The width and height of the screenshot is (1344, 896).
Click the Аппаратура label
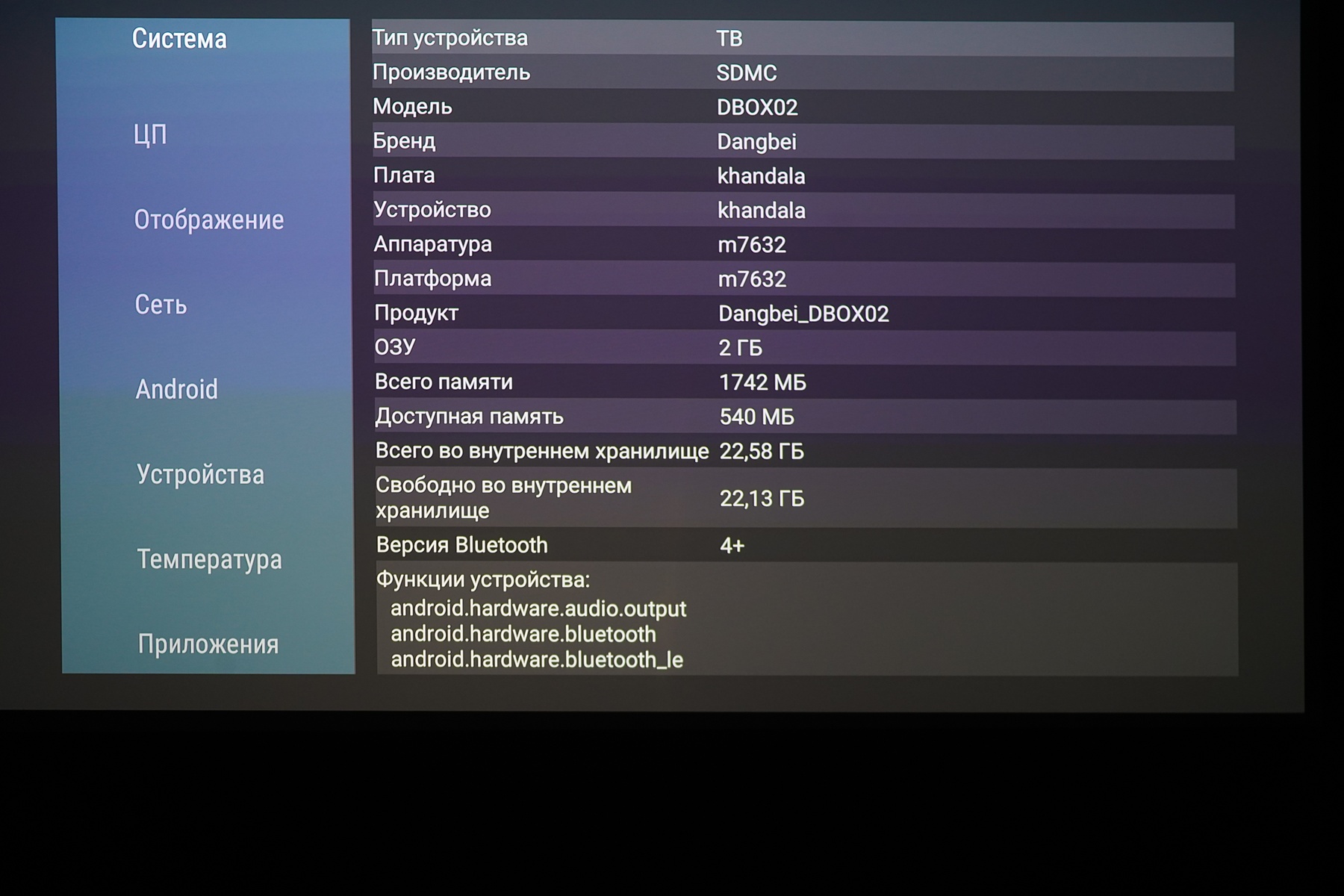coord(433,244)
